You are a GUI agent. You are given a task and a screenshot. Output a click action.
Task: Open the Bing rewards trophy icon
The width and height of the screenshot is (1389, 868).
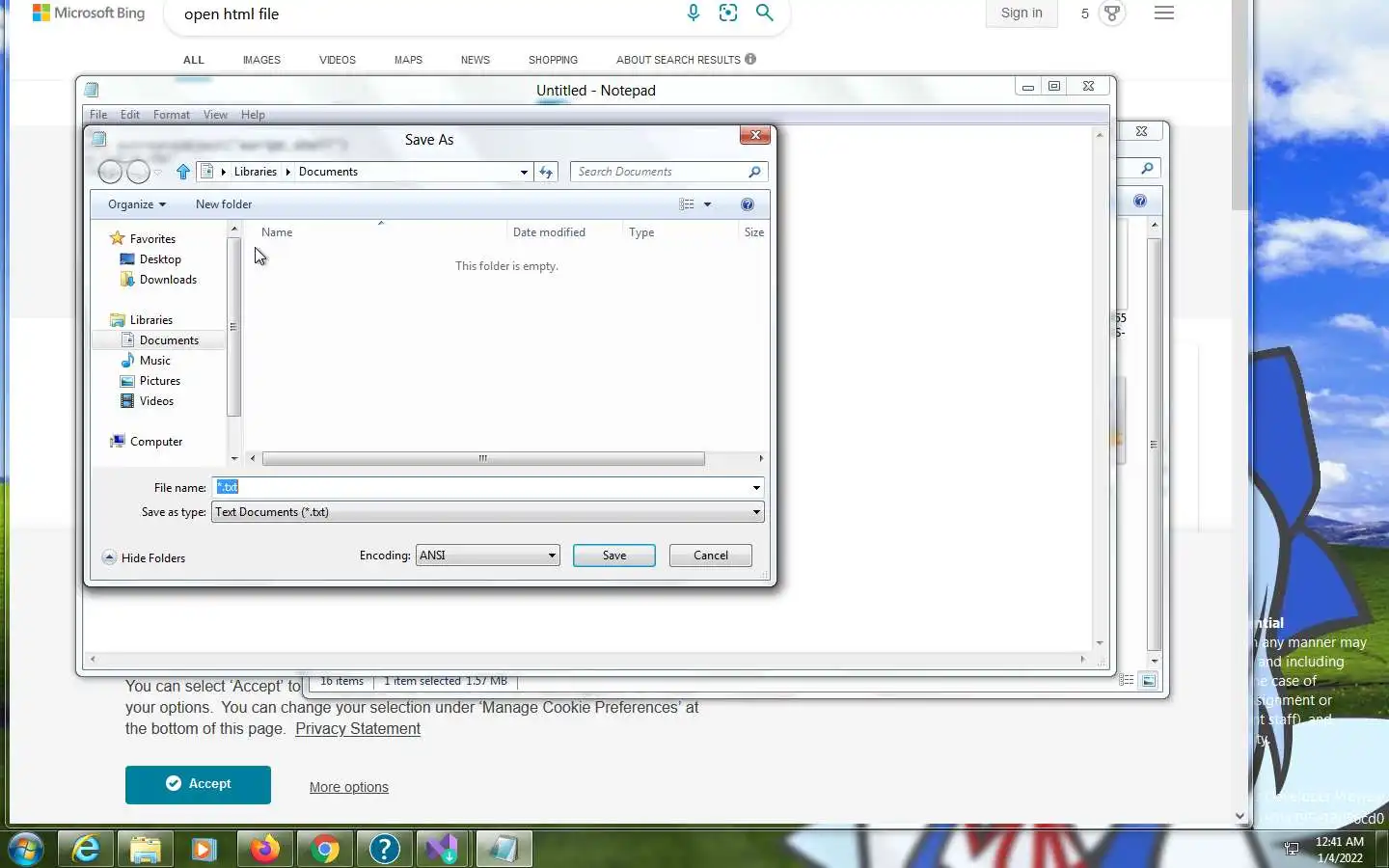(x=1112, y=14)
